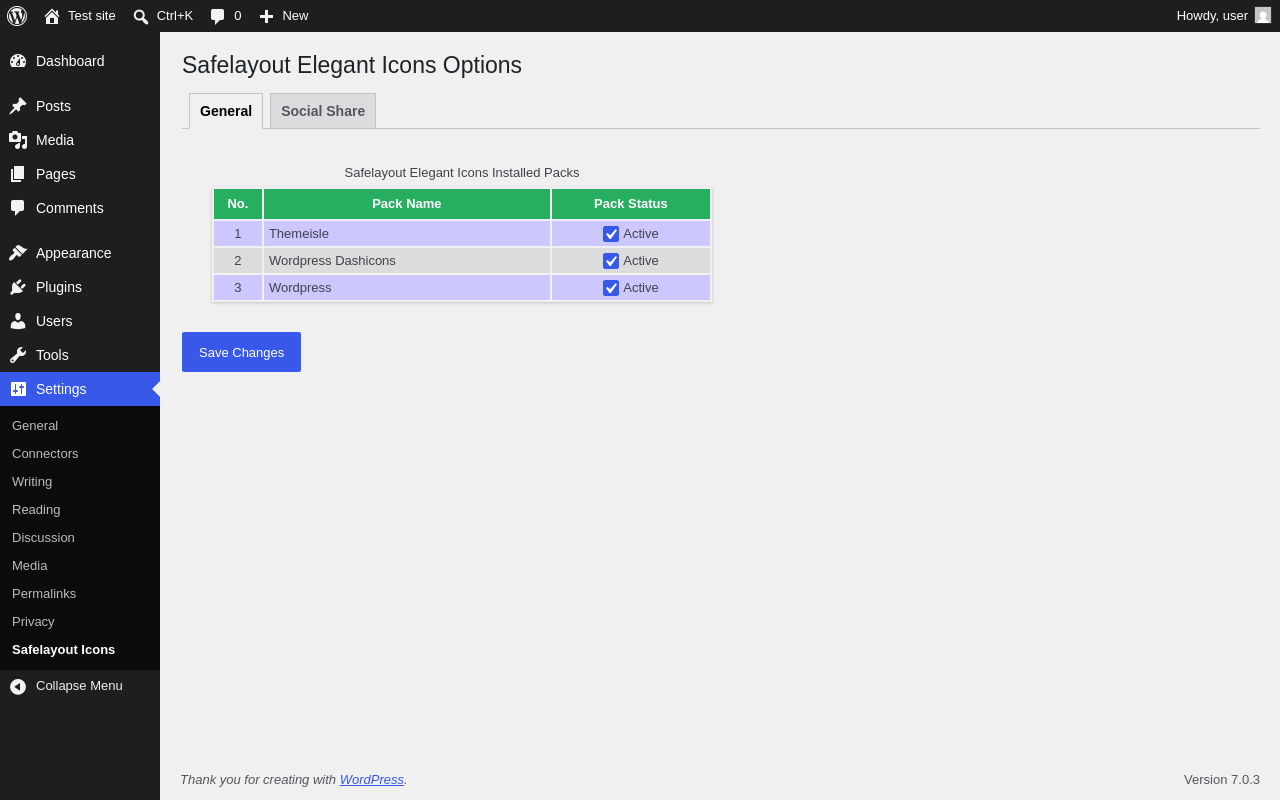Screen dimensions: 1280x800
Task: Click the Themeisle pack name cell
Action: 407,234
